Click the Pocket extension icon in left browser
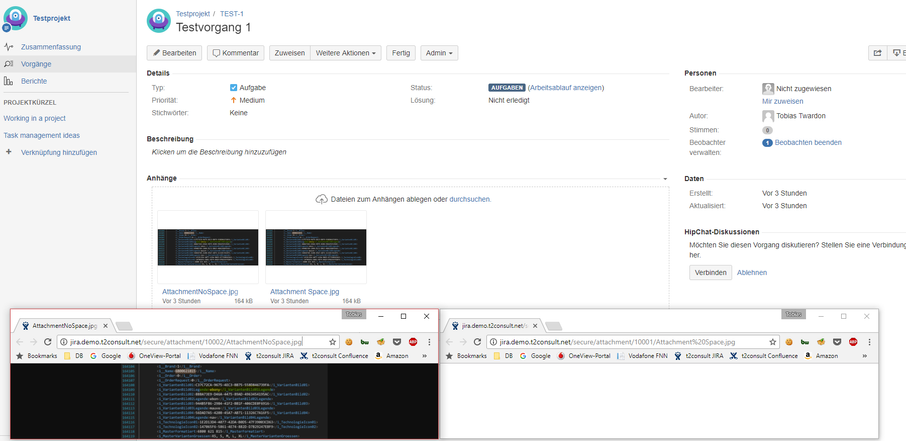This screenshot has height=441, width=906. click(398, 342)
